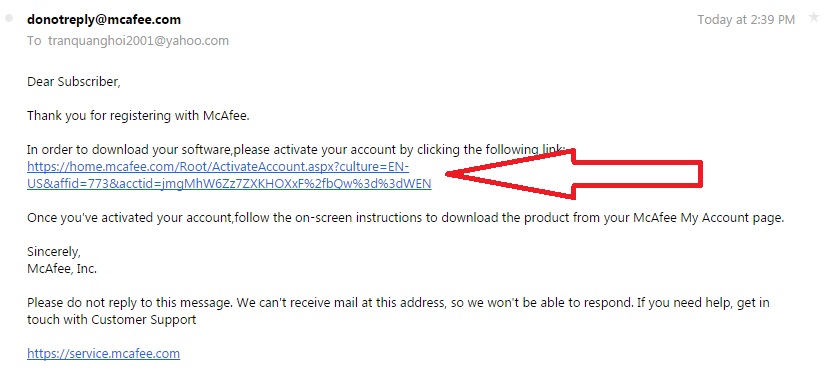Click the "Once you've activated your account" sentence
This screenshot has height=375, width=824.
[405, 218]
